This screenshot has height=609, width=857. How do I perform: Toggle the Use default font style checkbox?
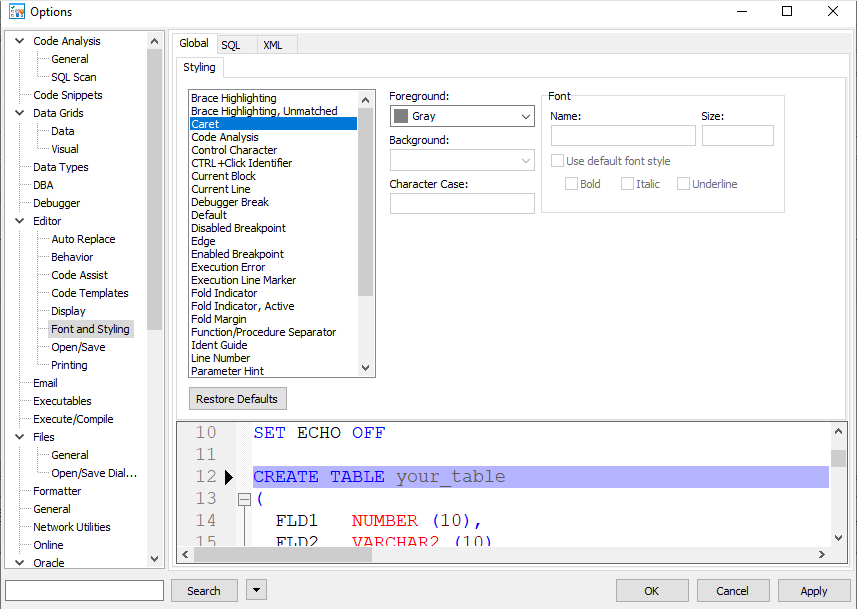[557, 161]
